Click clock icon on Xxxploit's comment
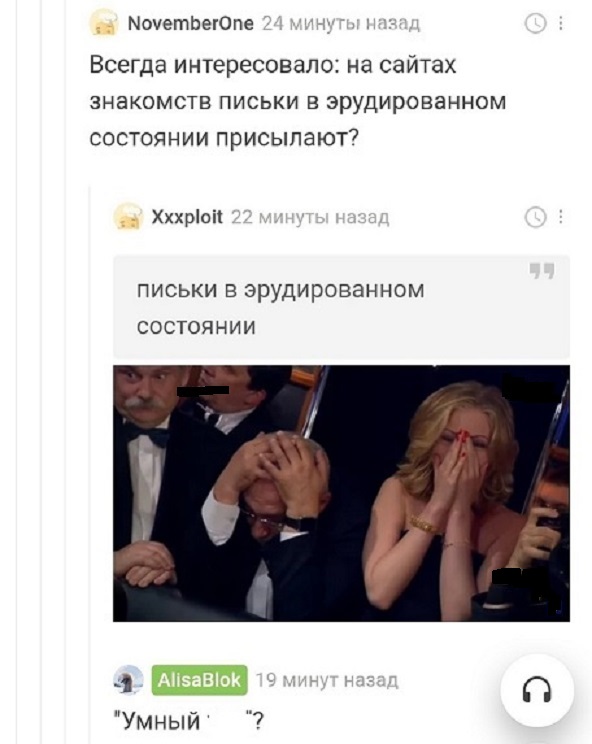Viewport: 592px width, 744px height. tap(536, 217)
